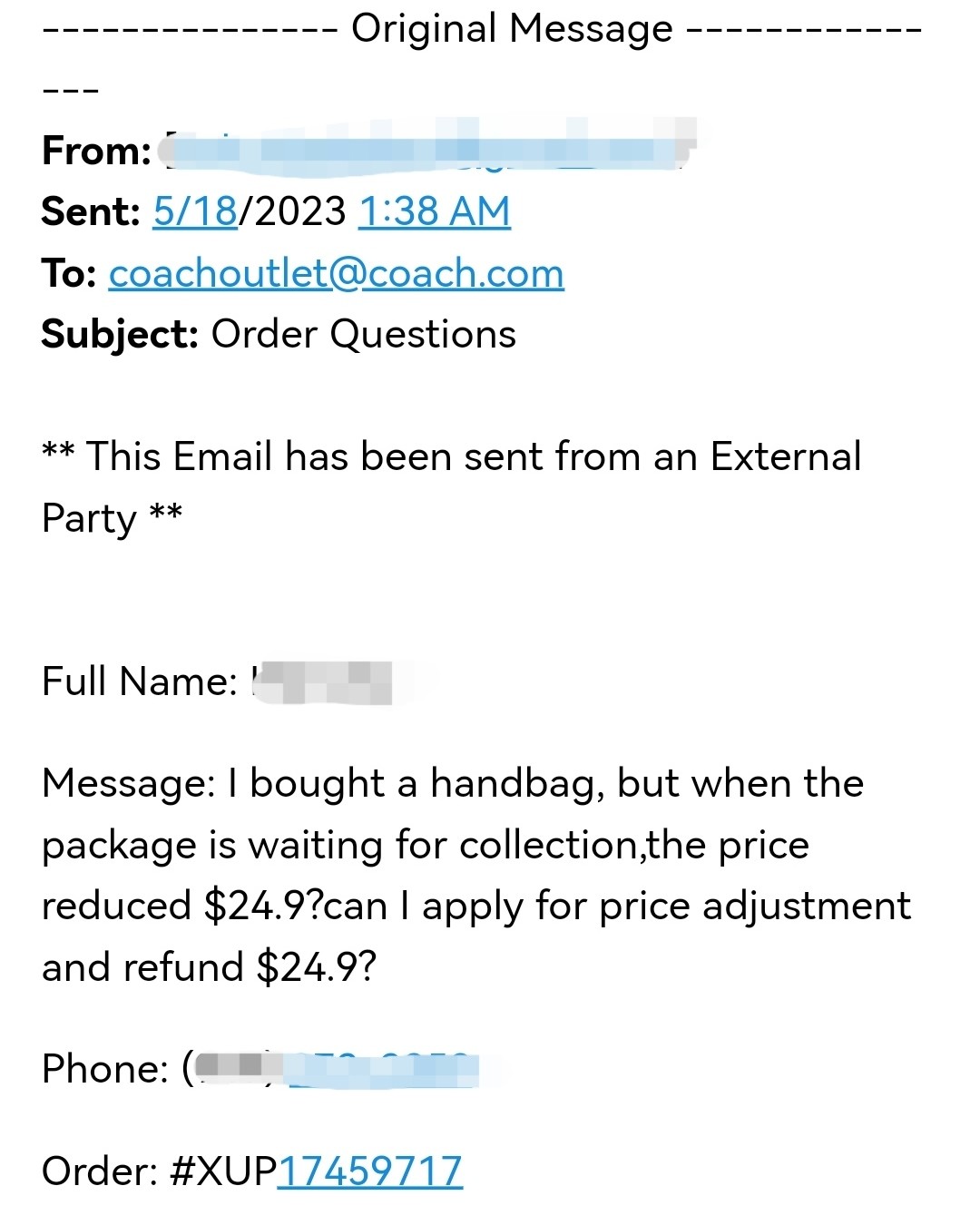
Task: Click the bold Subject: label
Action: tap(120, 335)
